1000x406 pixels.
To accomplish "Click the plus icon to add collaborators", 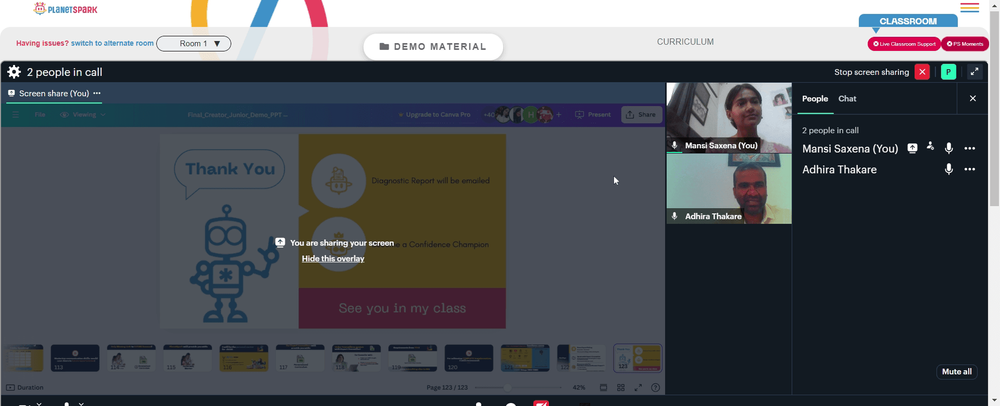I will pyautogui.click(x=559, y=115).
